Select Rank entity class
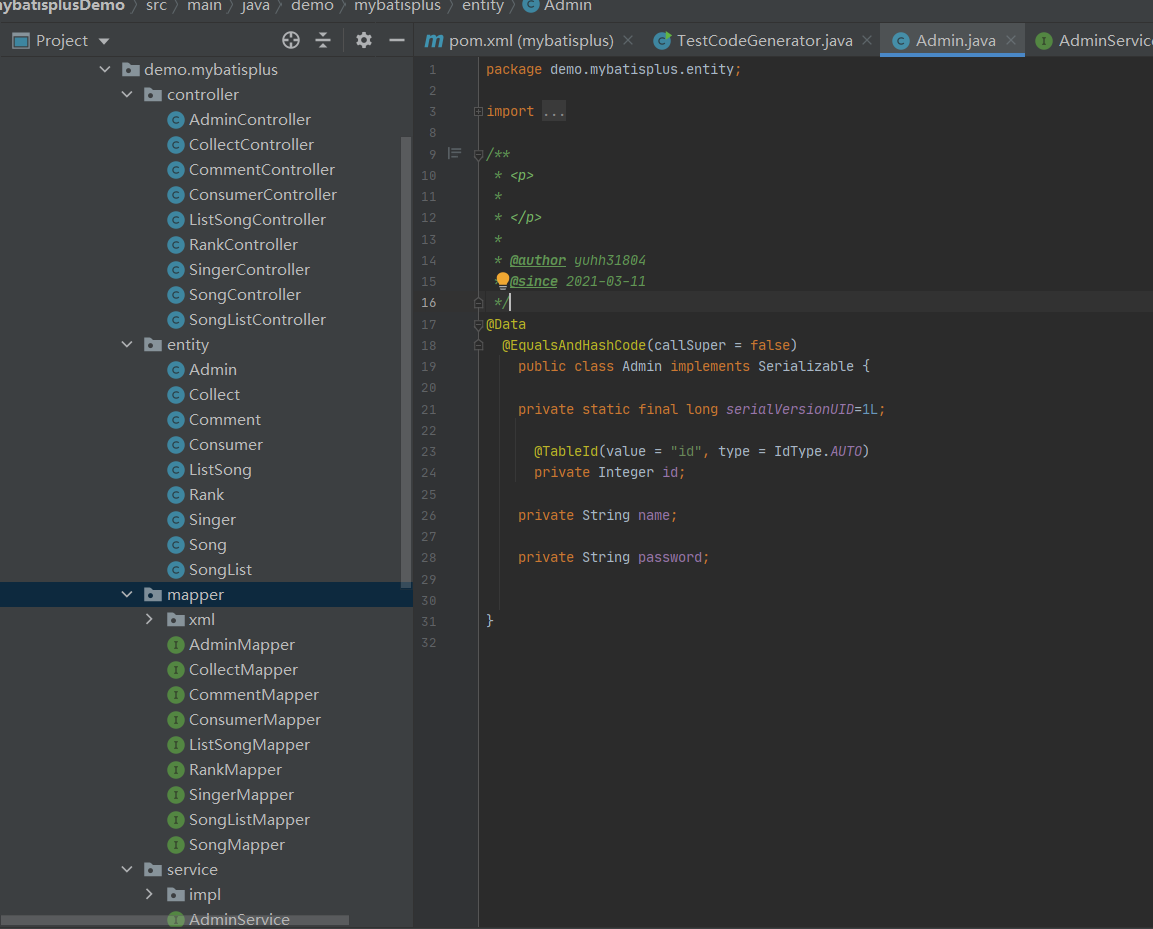The image size is (1153, 929). [x=206, y=494]
